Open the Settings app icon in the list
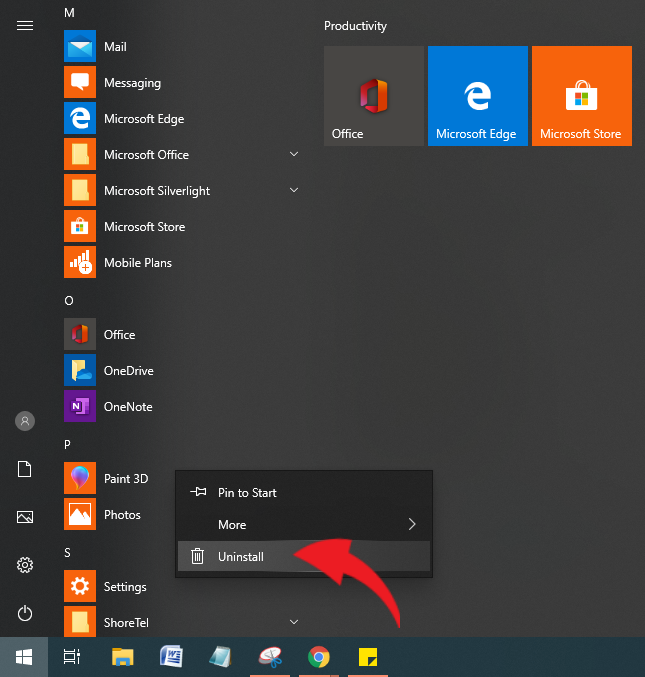The height and width of the screenshot is (677, 645). pyautogui.click(x=80, y=586)
